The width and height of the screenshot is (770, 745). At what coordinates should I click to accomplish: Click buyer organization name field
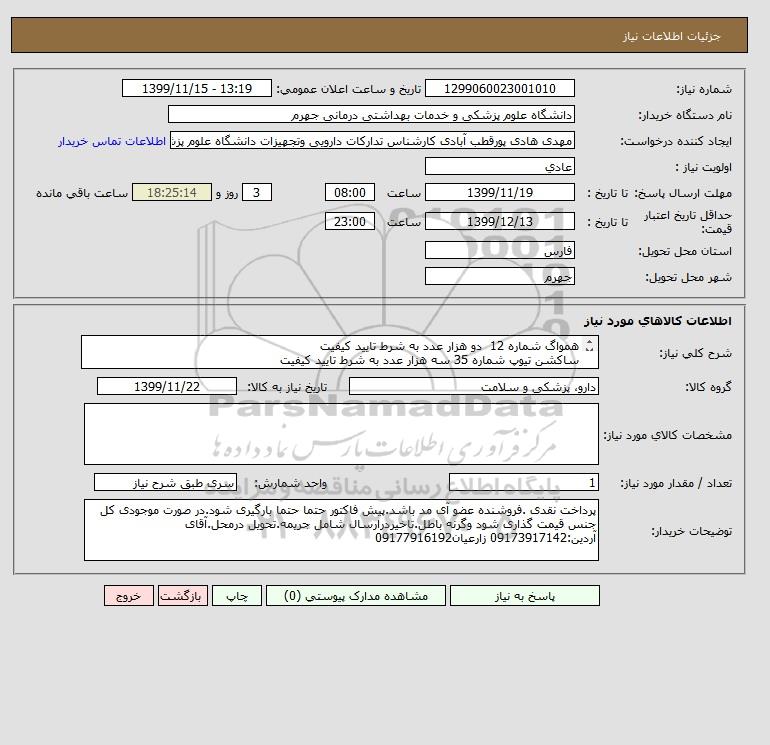371,114
